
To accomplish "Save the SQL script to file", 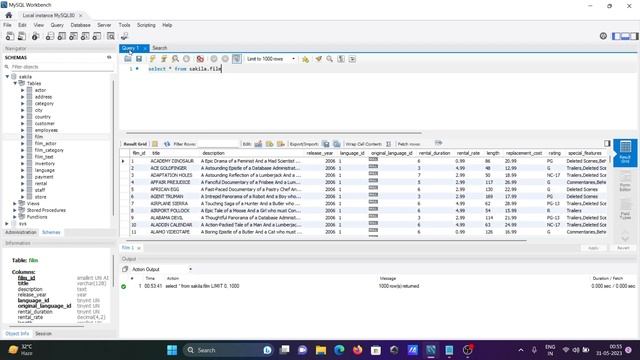I will coord(139,59).
